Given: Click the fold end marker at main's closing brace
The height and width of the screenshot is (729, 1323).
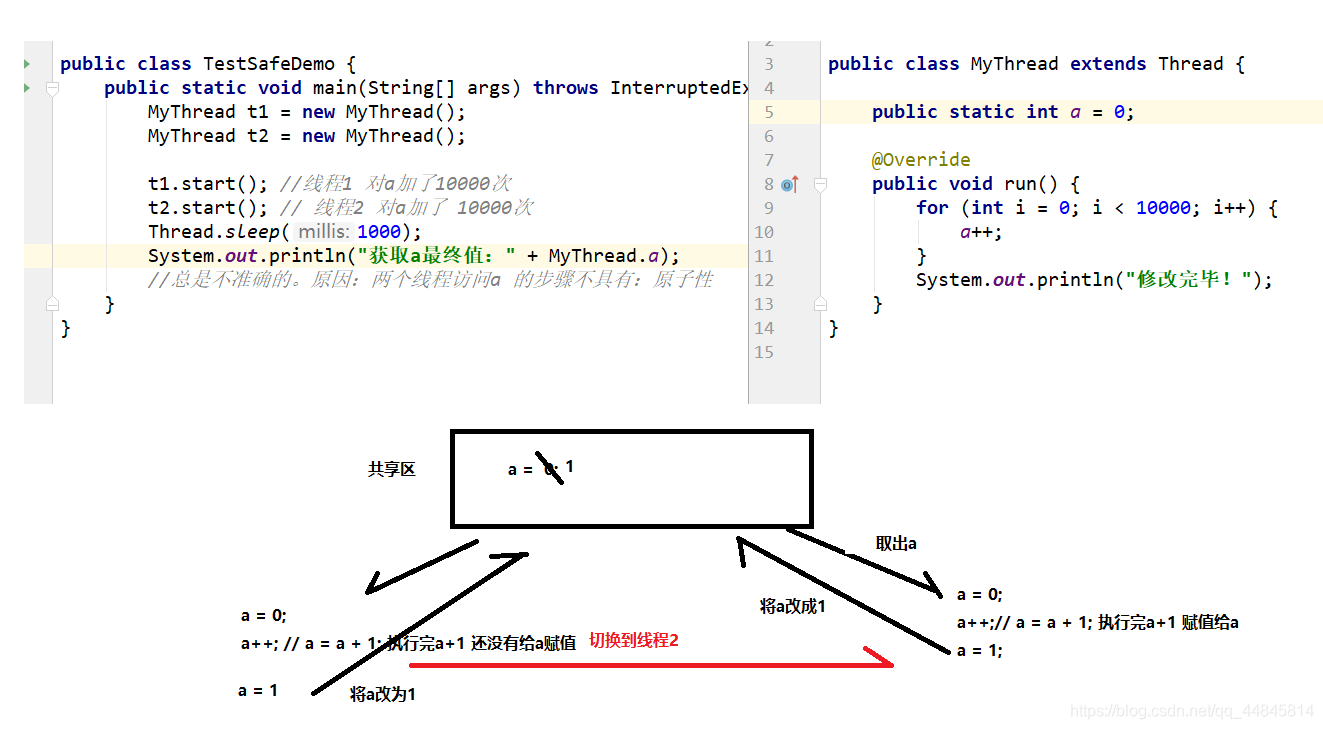Looking at the screenshot, I should [52, 304].
